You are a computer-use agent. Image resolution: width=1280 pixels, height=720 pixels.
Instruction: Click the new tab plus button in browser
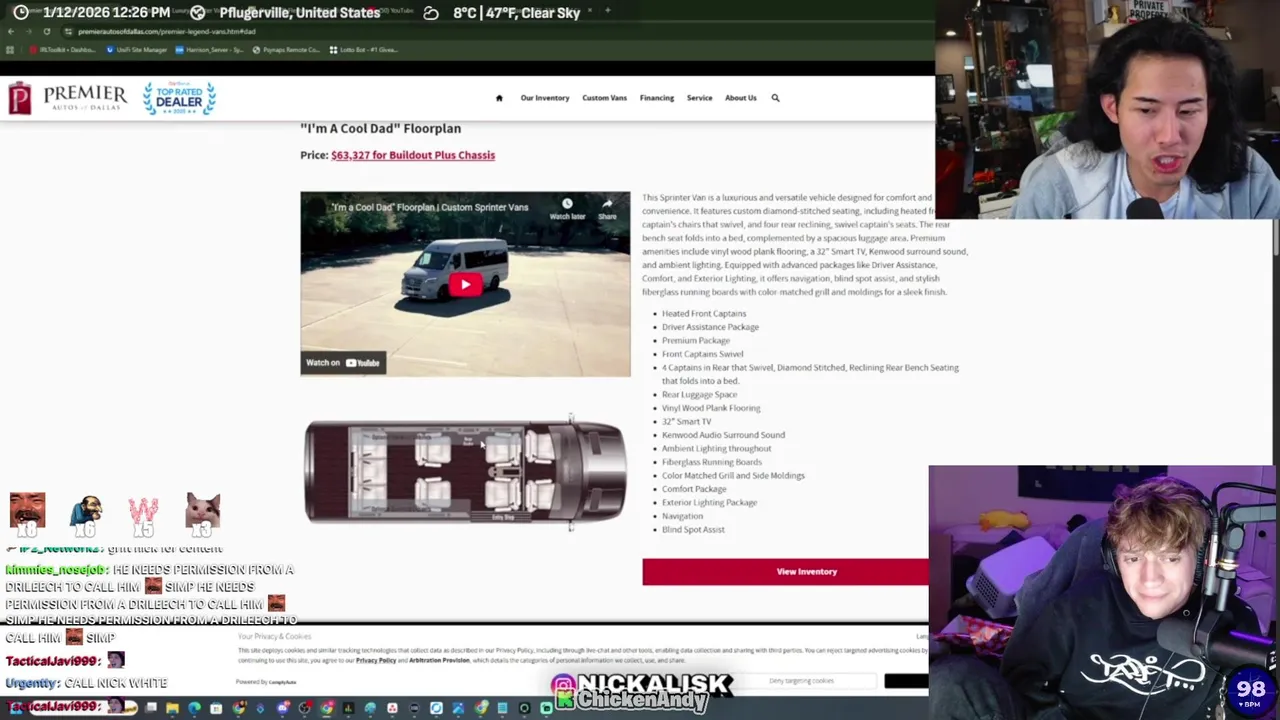pos(607,11)
